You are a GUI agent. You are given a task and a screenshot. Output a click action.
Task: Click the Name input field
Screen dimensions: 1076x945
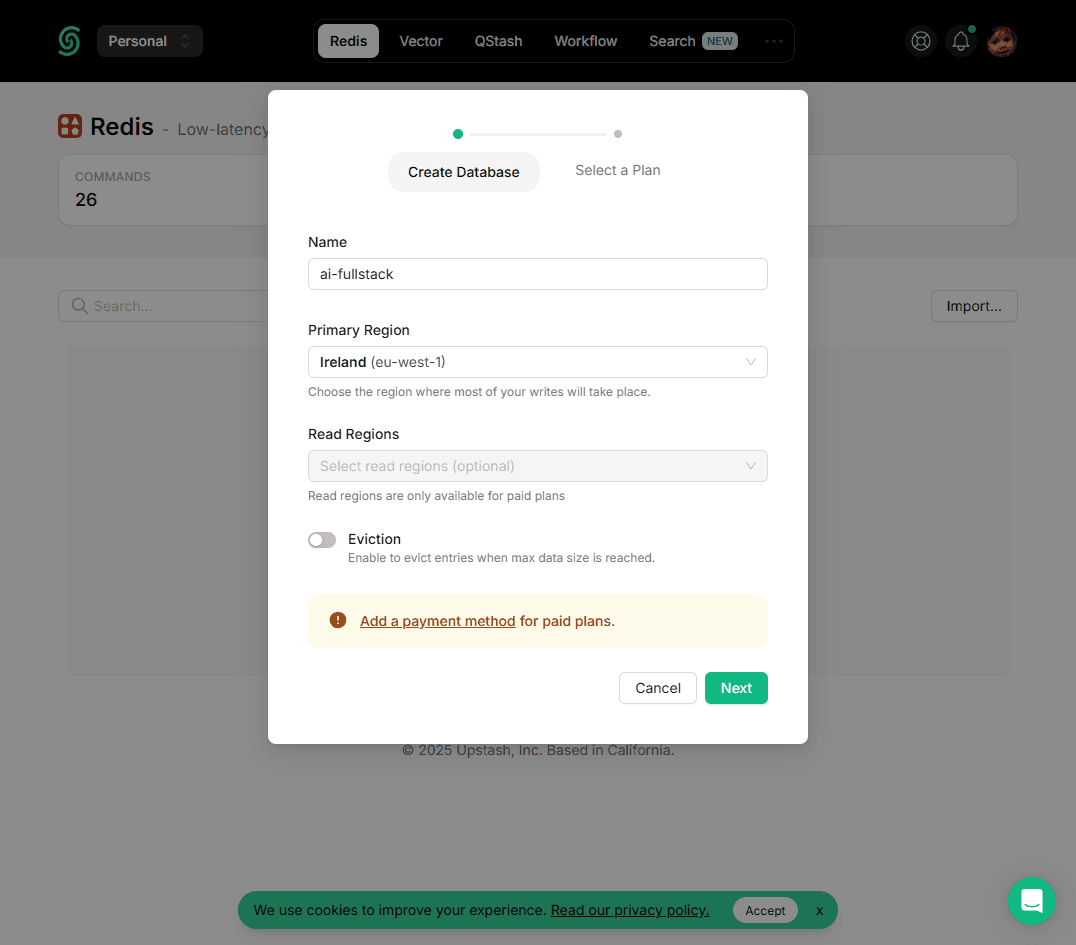tap(537, 274)
